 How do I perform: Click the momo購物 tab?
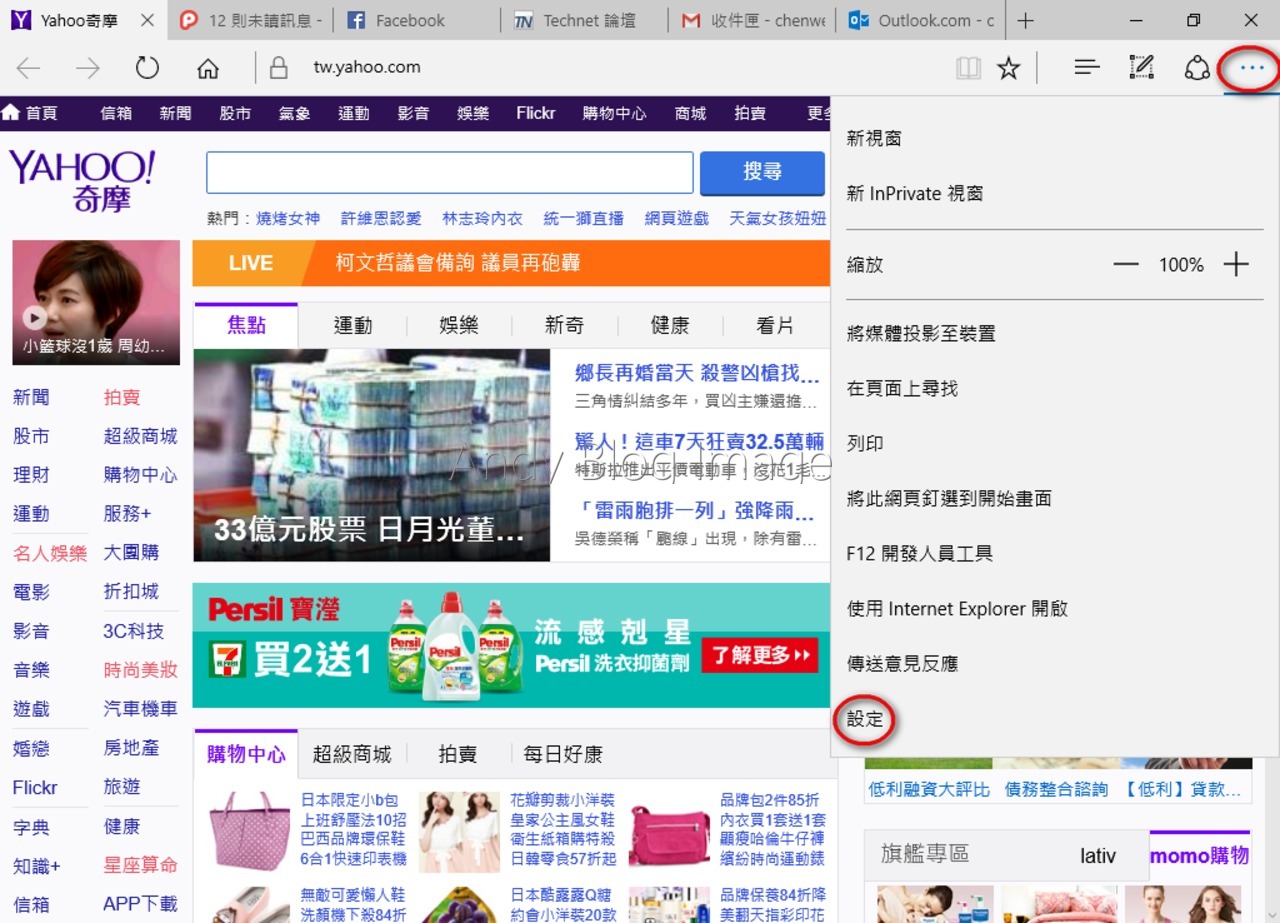1200,855
